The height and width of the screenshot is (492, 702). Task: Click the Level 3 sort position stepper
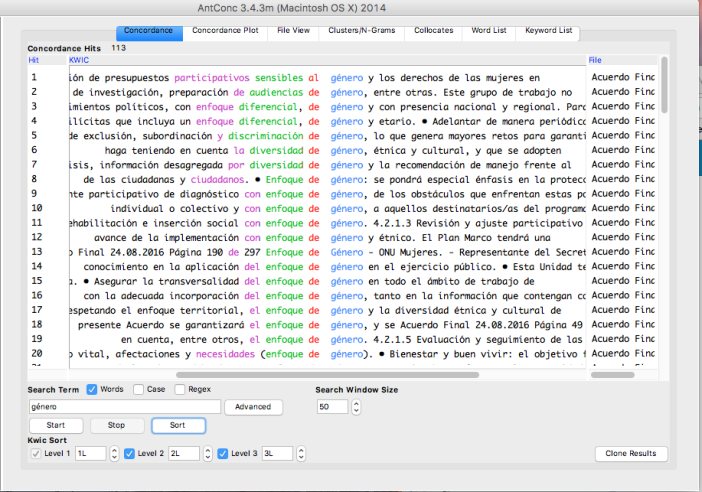pos(301,454)
